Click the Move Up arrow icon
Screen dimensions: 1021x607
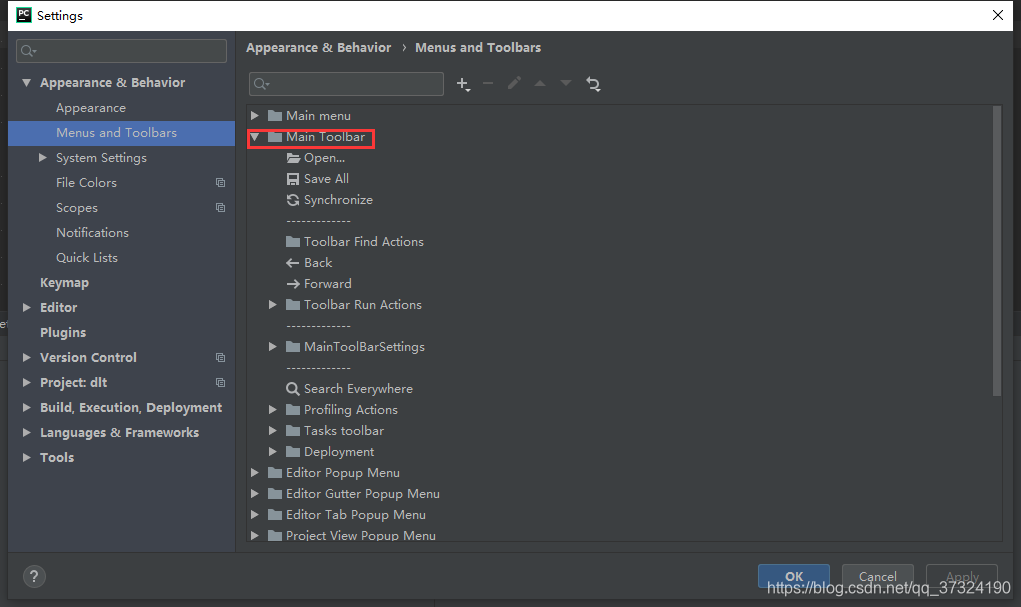[540, 83]
